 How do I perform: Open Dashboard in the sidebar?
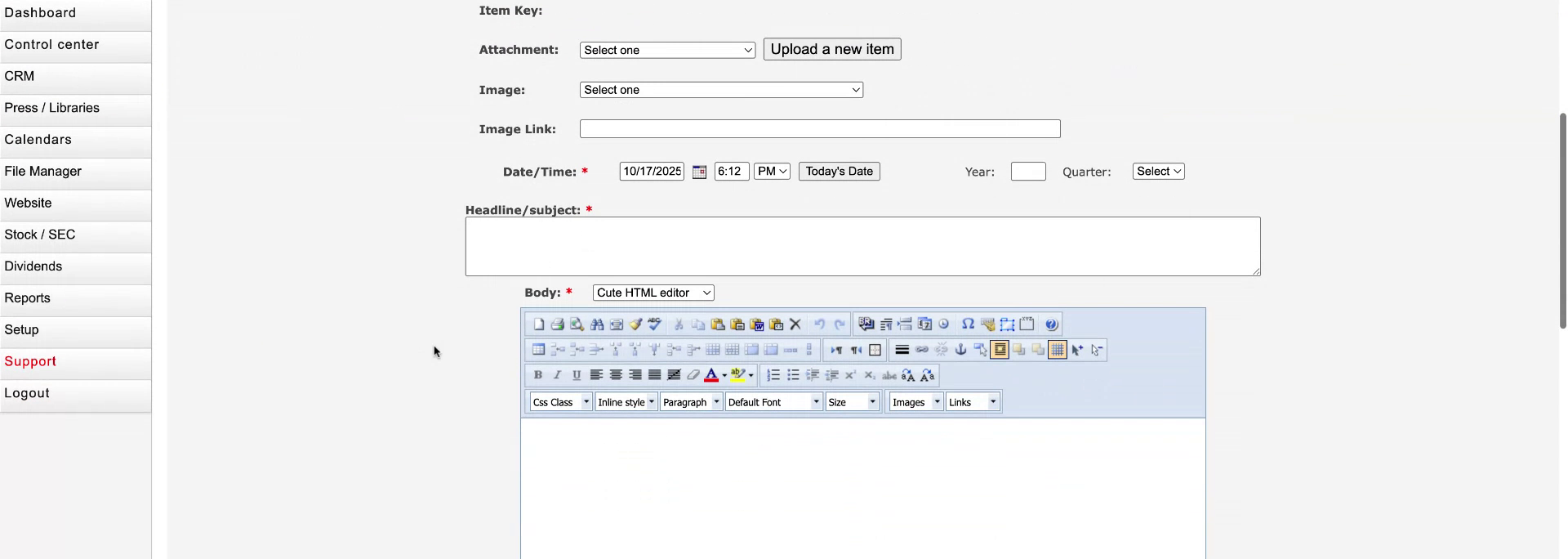[75, 13]
